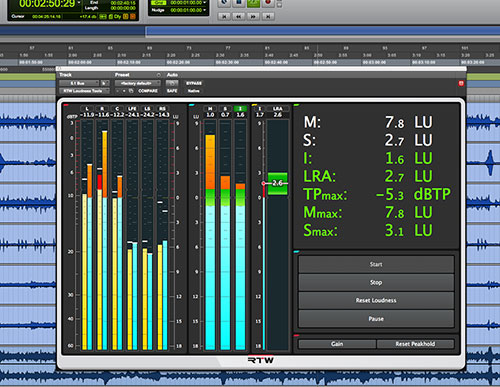This screenshot has width=500, height=387.
Task: Click the Native format label in plugin header
Action: coord(194,91)
